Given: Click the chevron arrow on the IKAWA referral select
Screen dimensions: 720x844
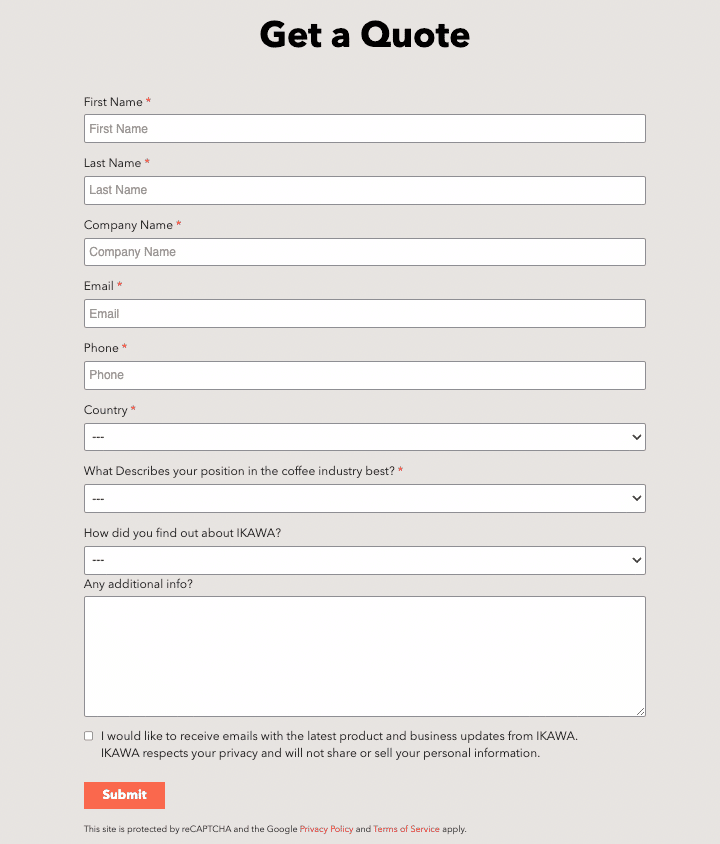Looking at the screenshot, I should (x=637, y=560).
